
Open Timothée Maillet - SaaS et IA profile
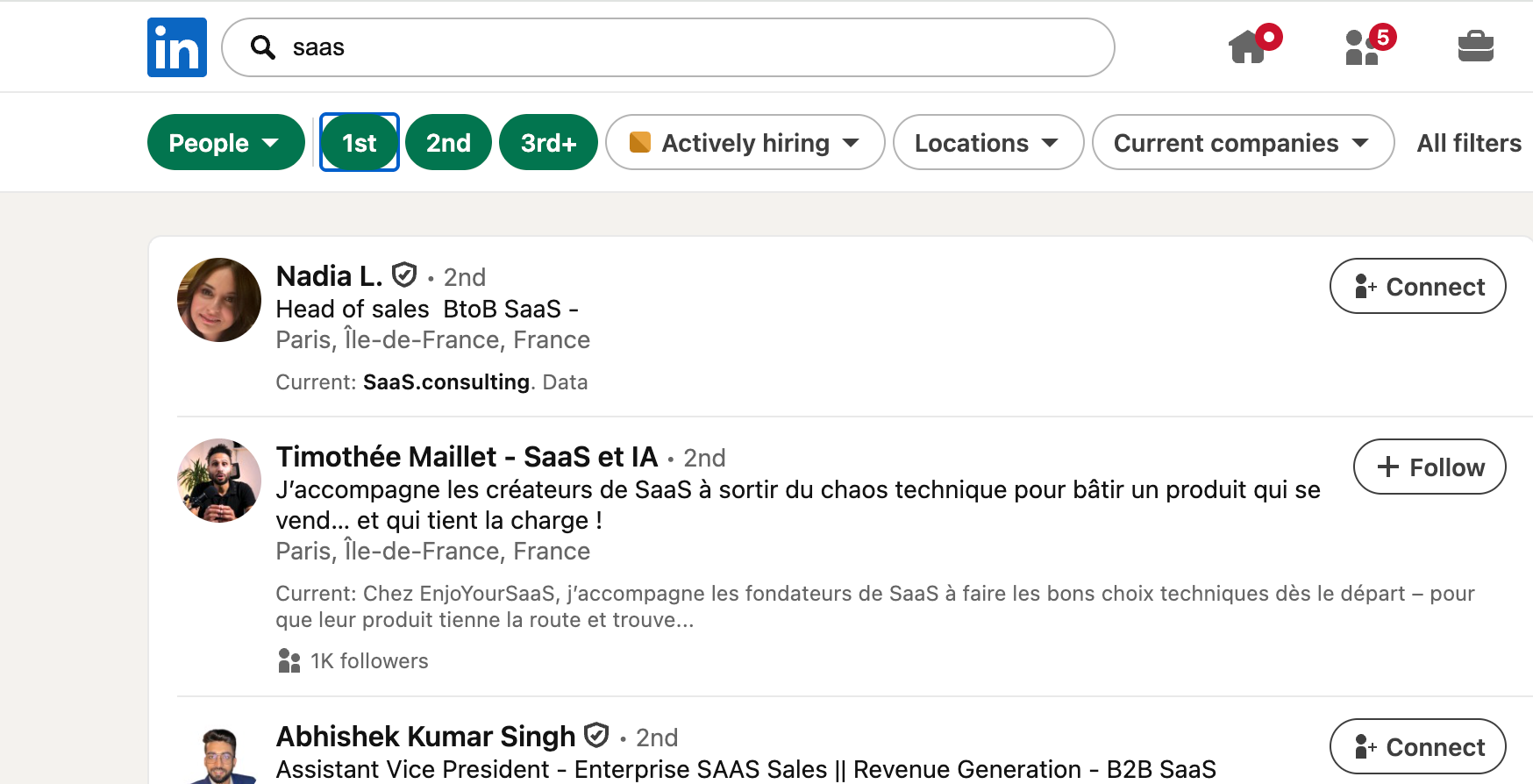(467, 457)
